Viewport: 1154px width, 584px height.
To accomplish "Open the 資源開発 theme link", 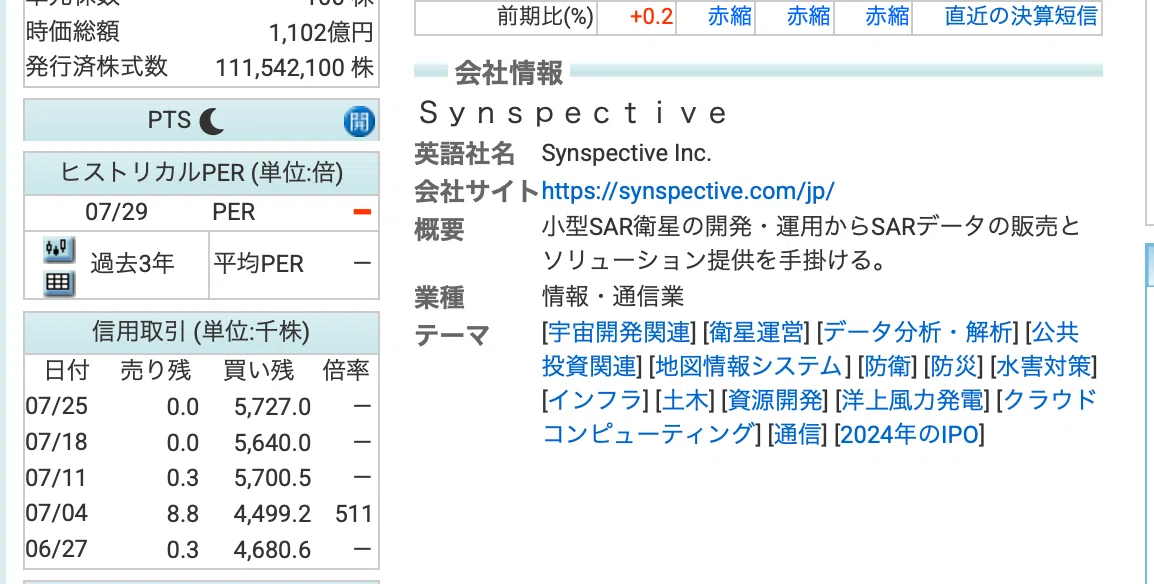I will click(x=775, y=400).
